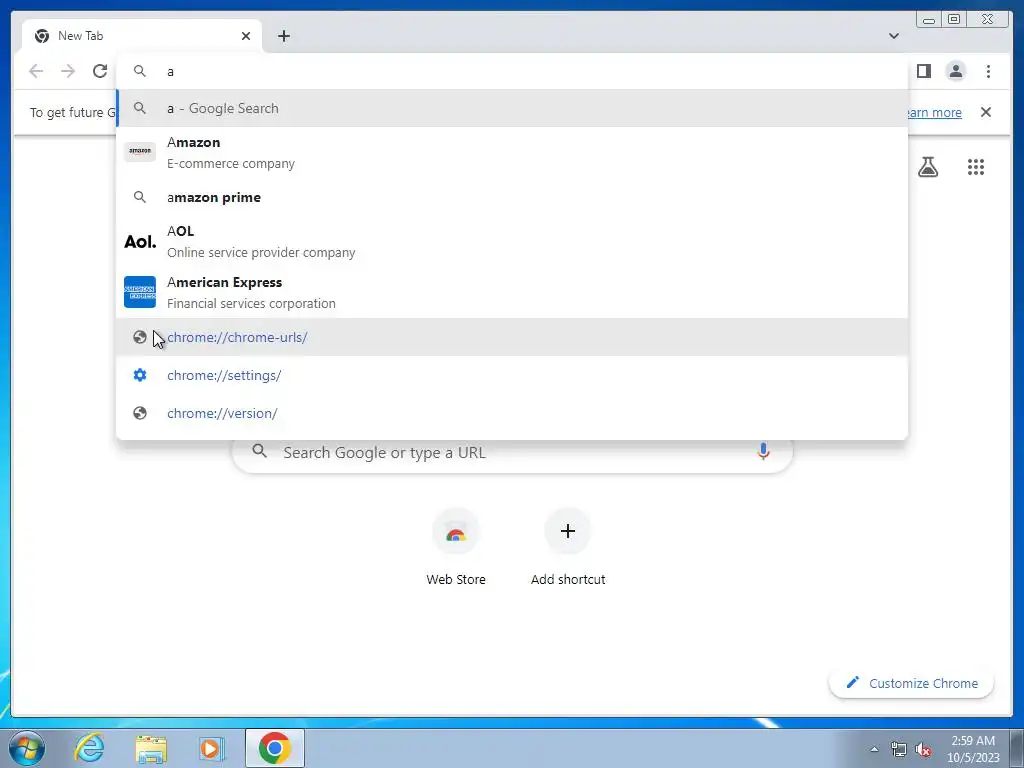This screenshot has height=768, width=1024.
Task: Click the network tray icon
Action: tap(899, 750)
